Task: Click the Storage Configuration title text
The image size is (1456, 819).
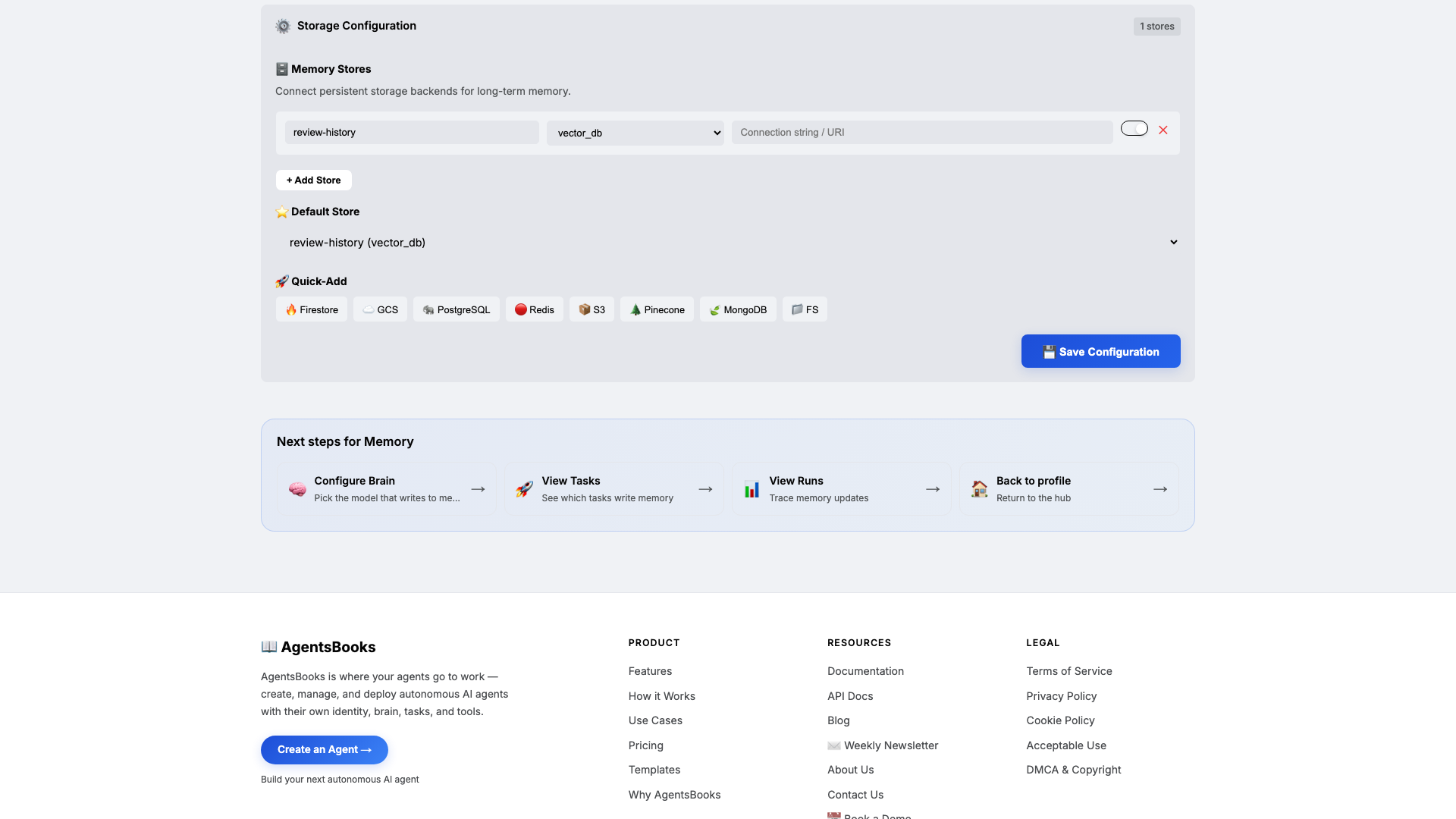Action: [x=356, y=26]
